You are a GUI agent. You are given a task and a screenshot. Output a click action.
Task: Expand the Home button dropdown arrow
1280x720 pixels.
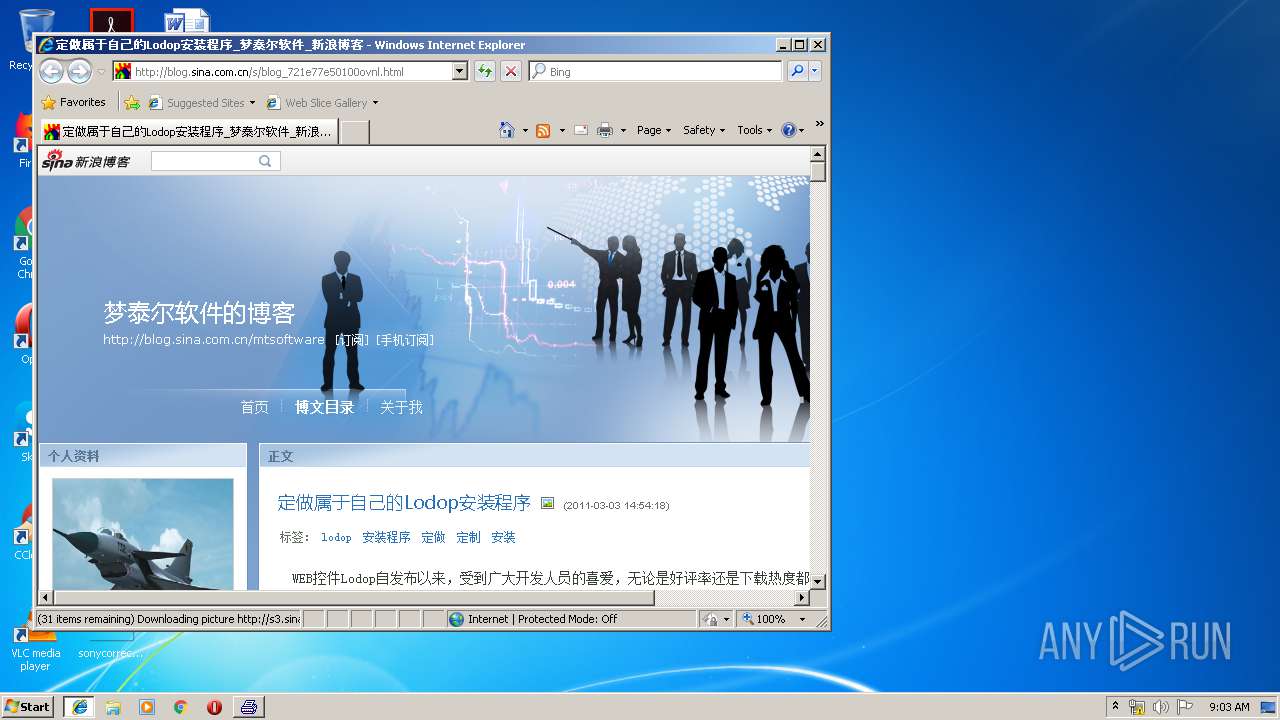525,130
